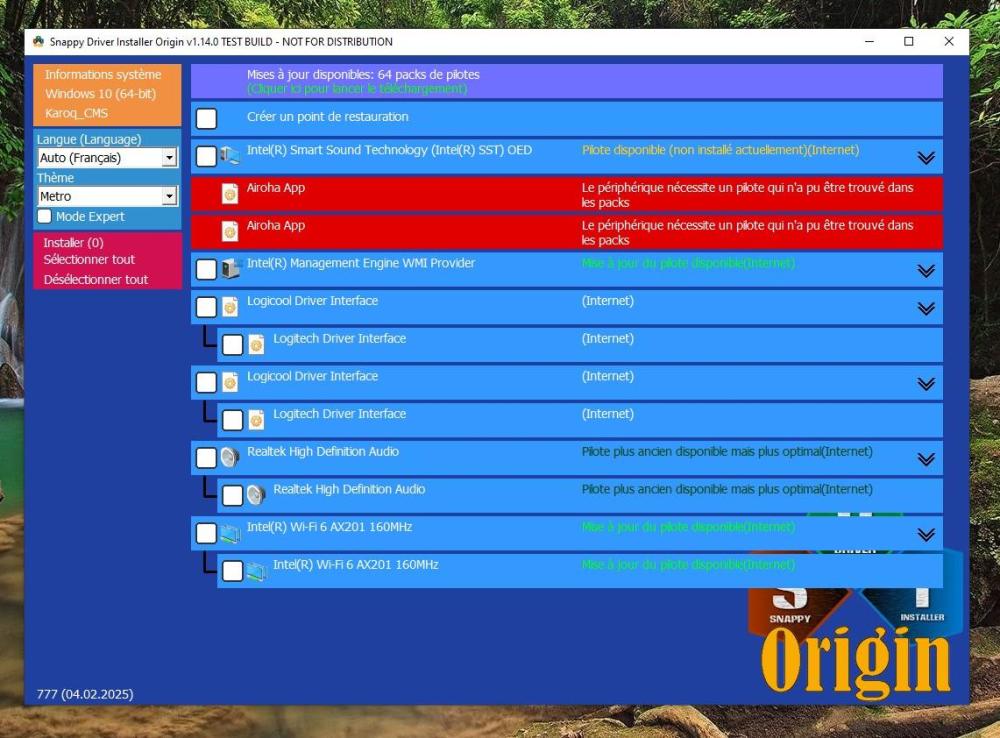Tick the 'Créer un point de restauration' checkbox
This screenshot has height=738, width=1000.
pyautogui.click(x=207, y=119)
